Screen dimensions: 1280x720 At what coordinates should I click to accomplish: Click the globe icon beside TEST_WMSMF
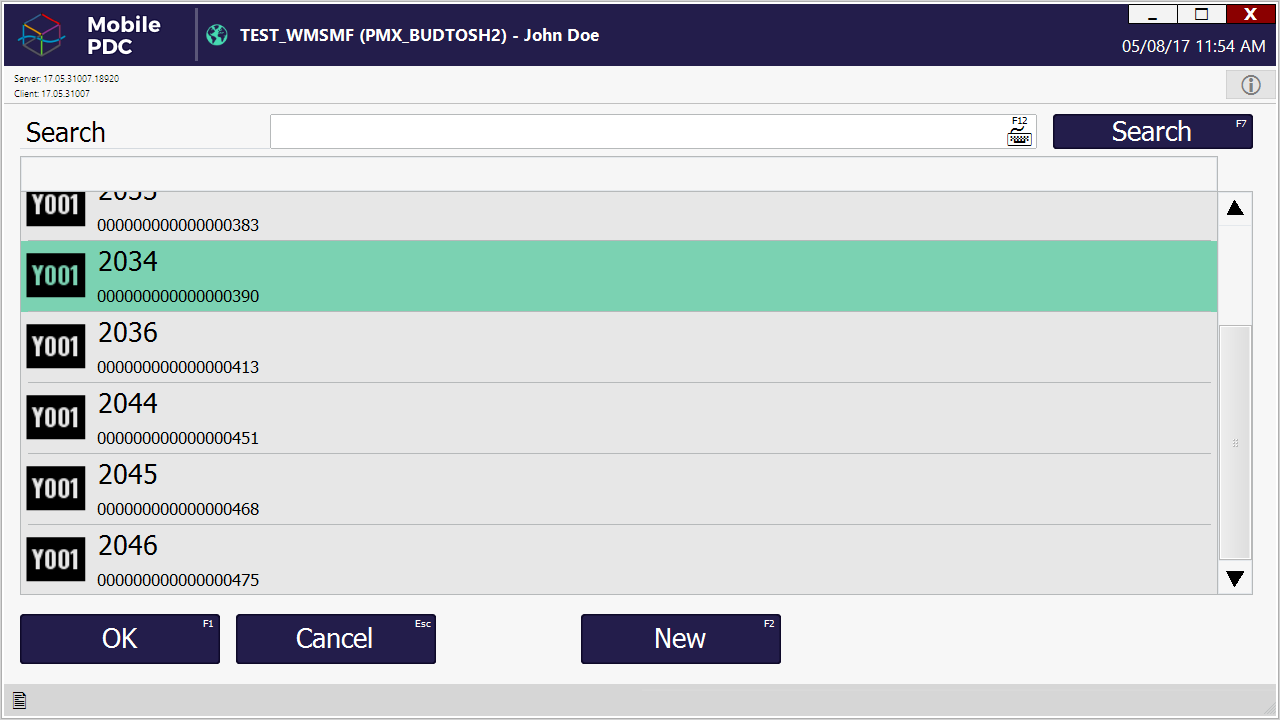[x=217, y=35]
